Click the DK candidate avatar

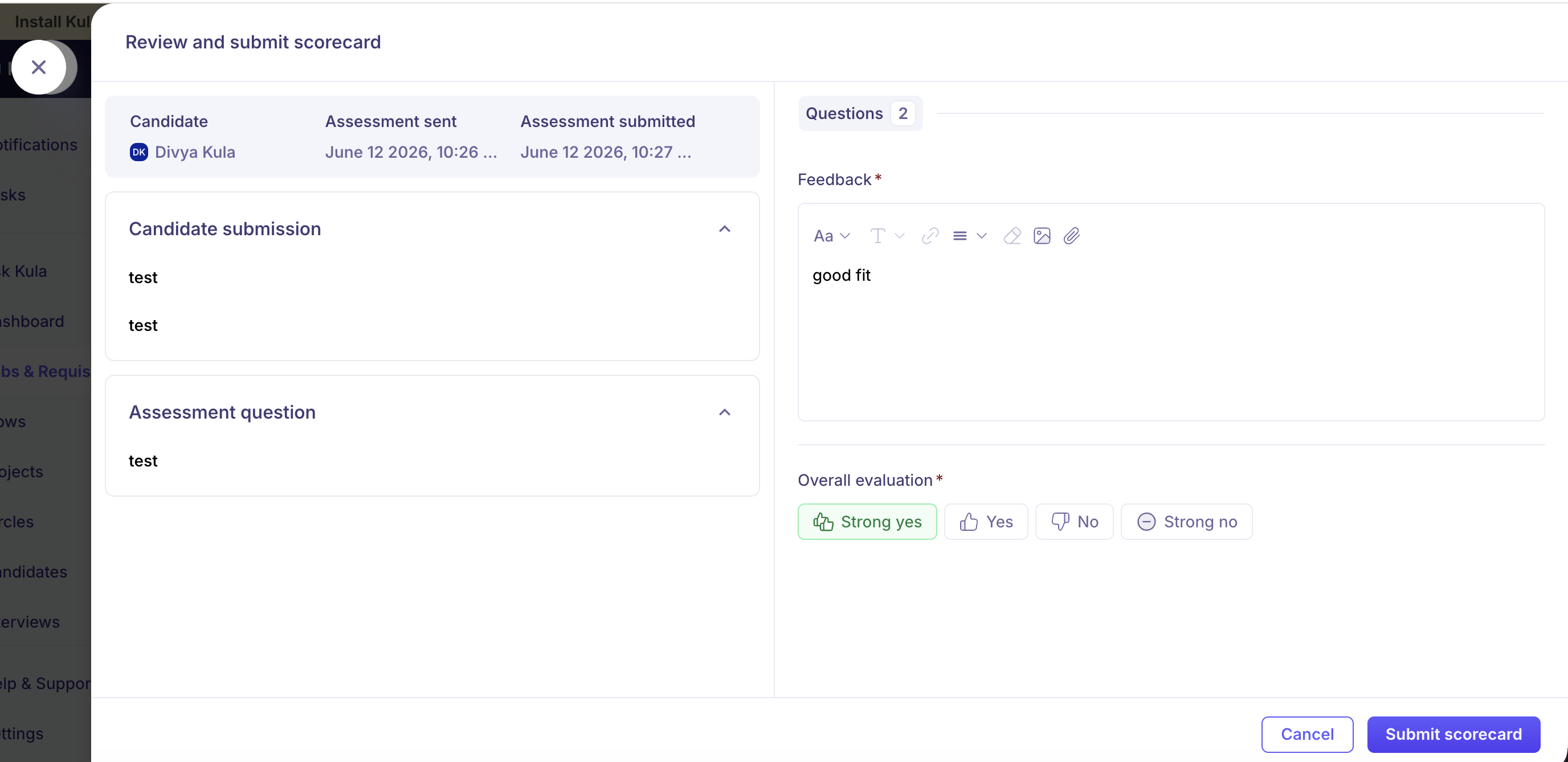[139, 152]
